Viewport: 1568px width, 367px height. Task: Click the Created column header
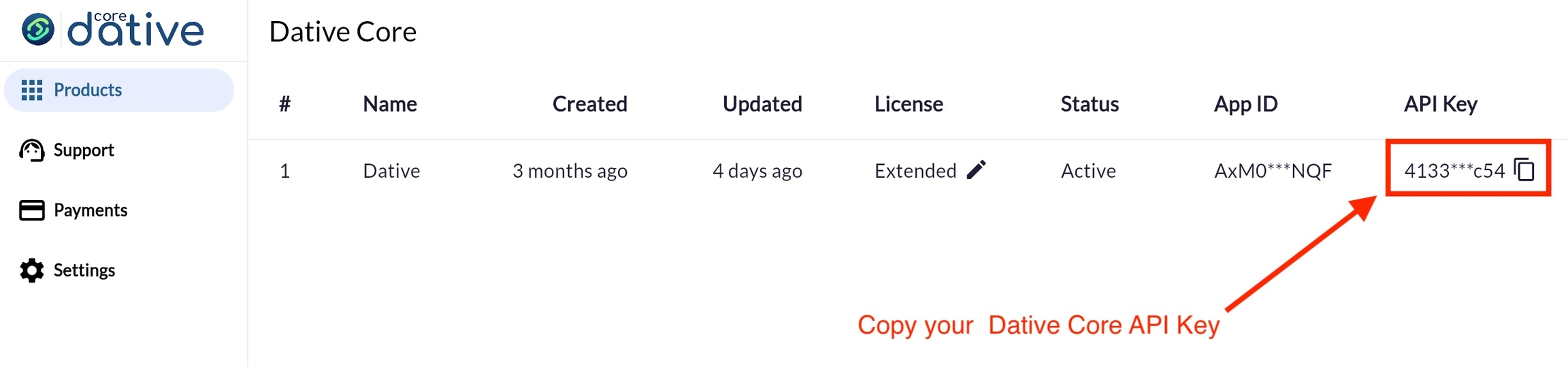point(589,104)
